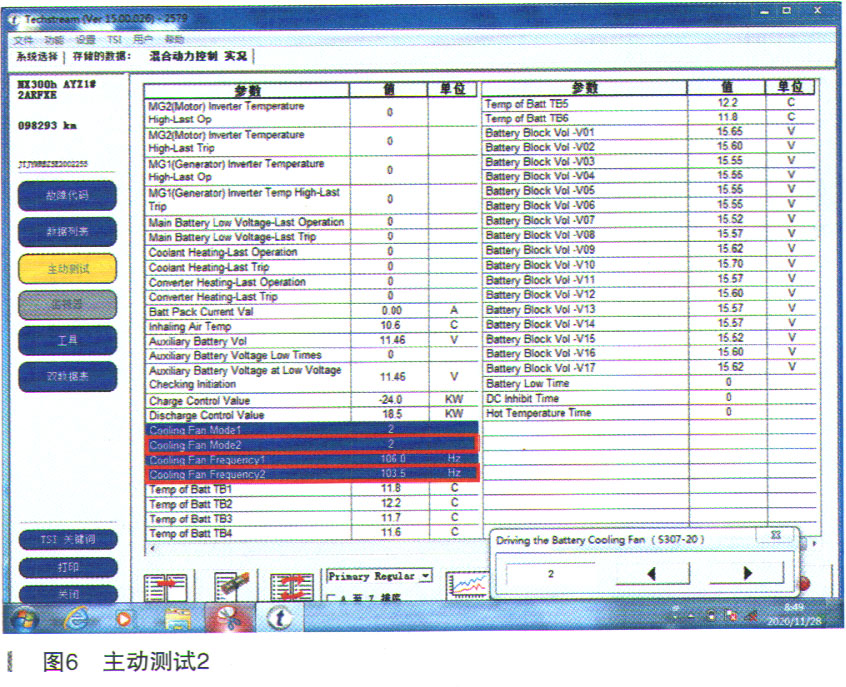Select the Cooling Fan Mode1 row
The image size is (846, 687).
tap(311, 430)
